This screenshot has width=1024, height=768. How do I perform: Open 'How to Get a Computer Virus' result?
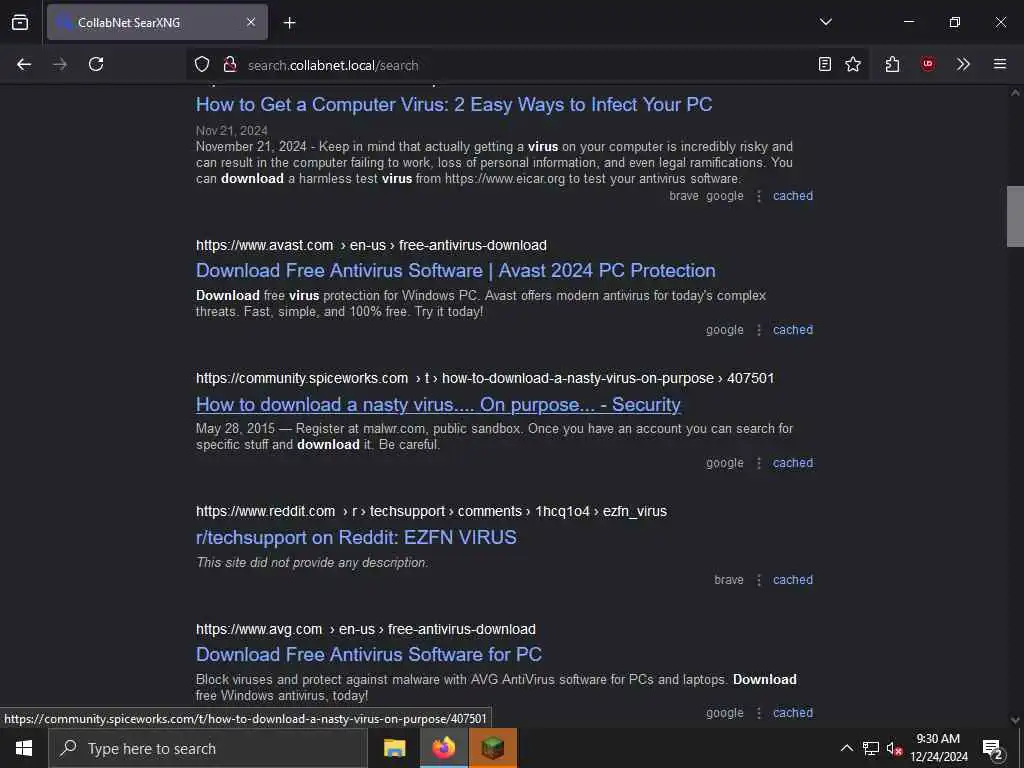pos(454,104)
